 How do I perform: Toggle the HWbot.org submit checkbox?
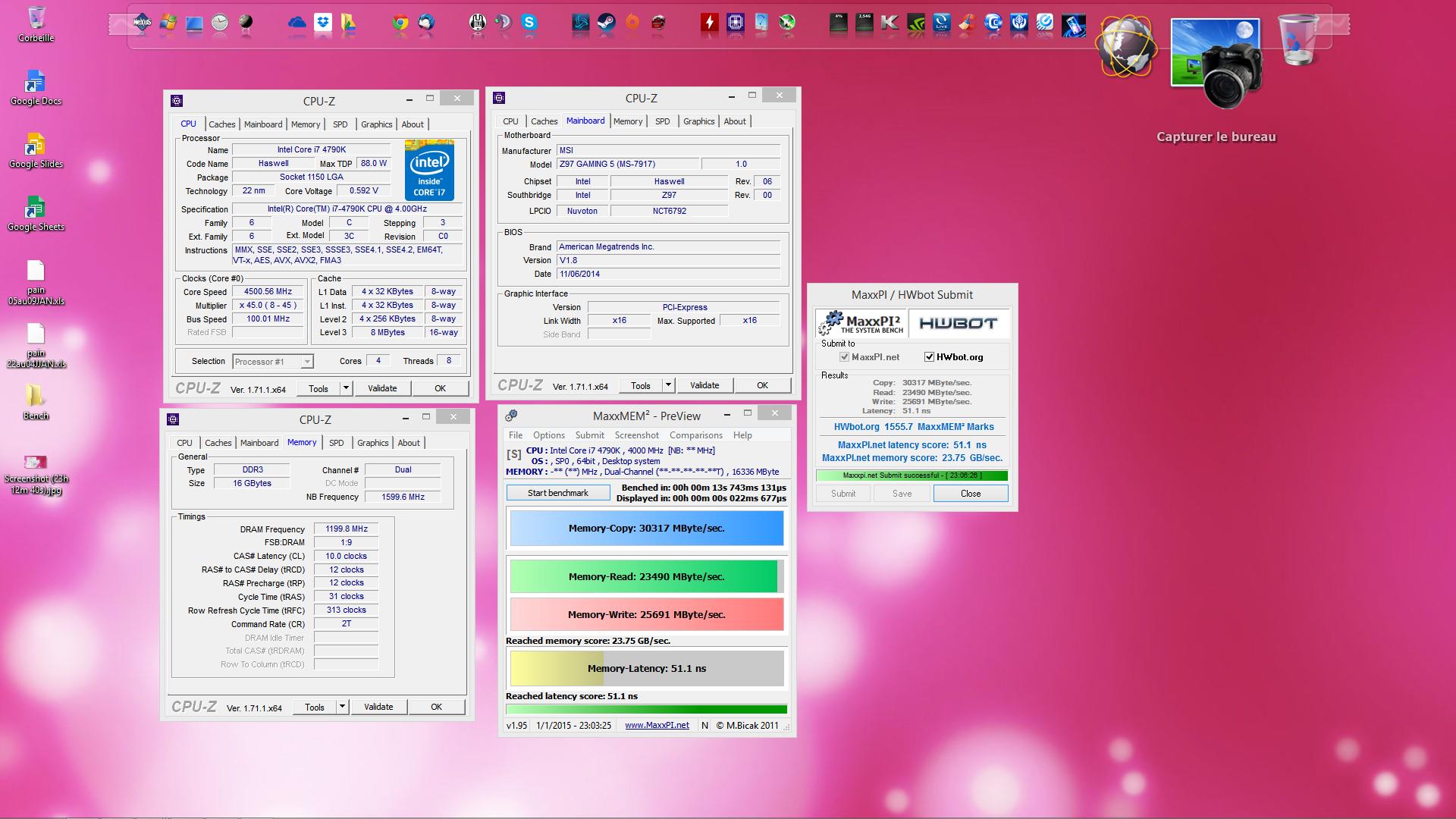pyautogui.click(x=929, y=357)
